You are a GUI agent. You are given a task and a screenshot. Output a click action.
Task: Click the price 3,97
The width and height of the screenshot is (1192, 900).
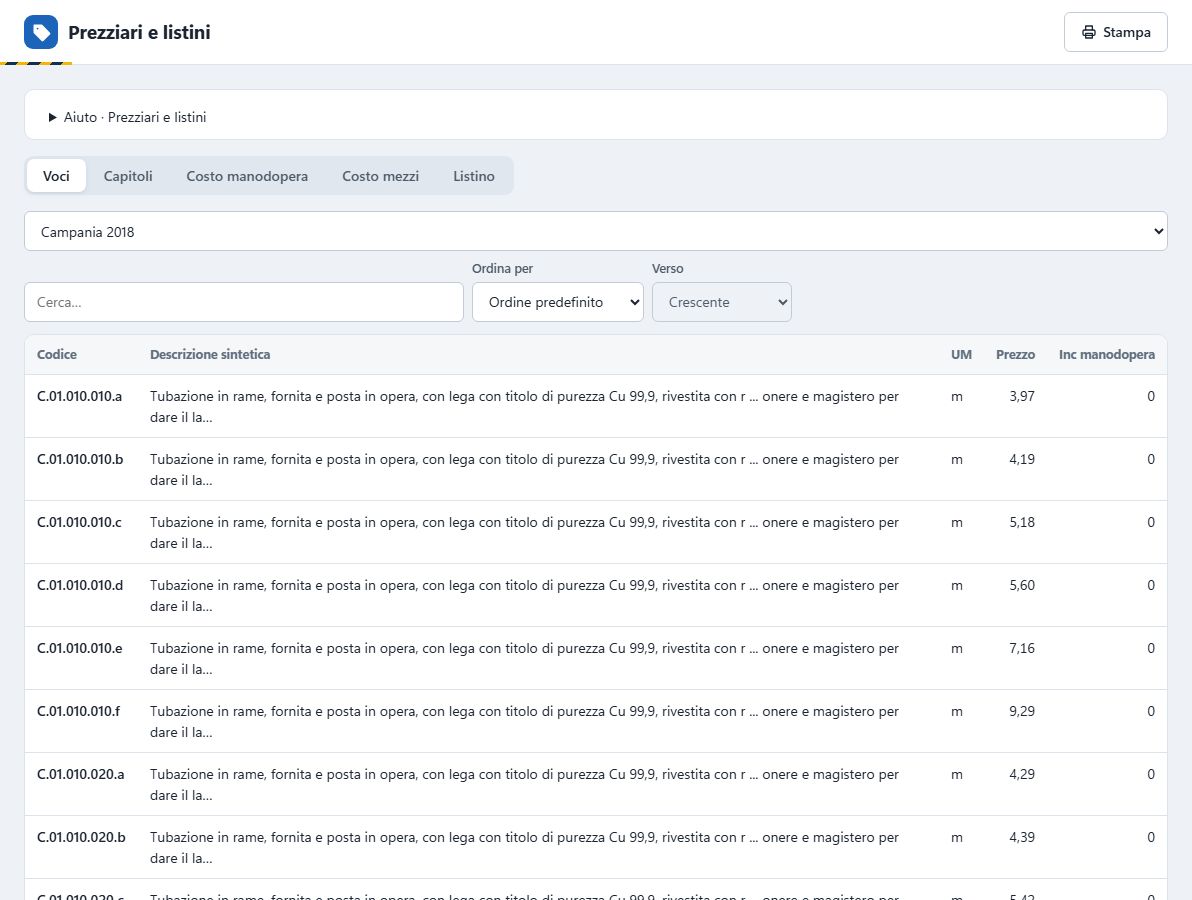point(1022,396)
